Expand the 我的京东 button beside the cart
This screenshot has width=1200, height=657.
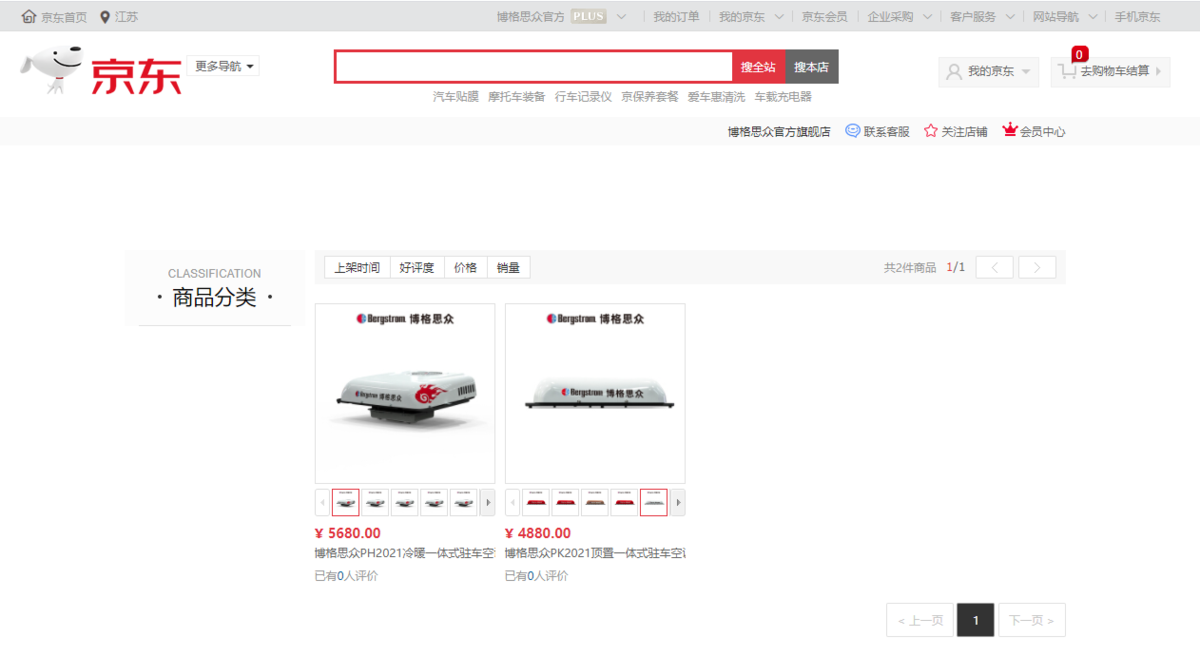(x=988, y=72)
